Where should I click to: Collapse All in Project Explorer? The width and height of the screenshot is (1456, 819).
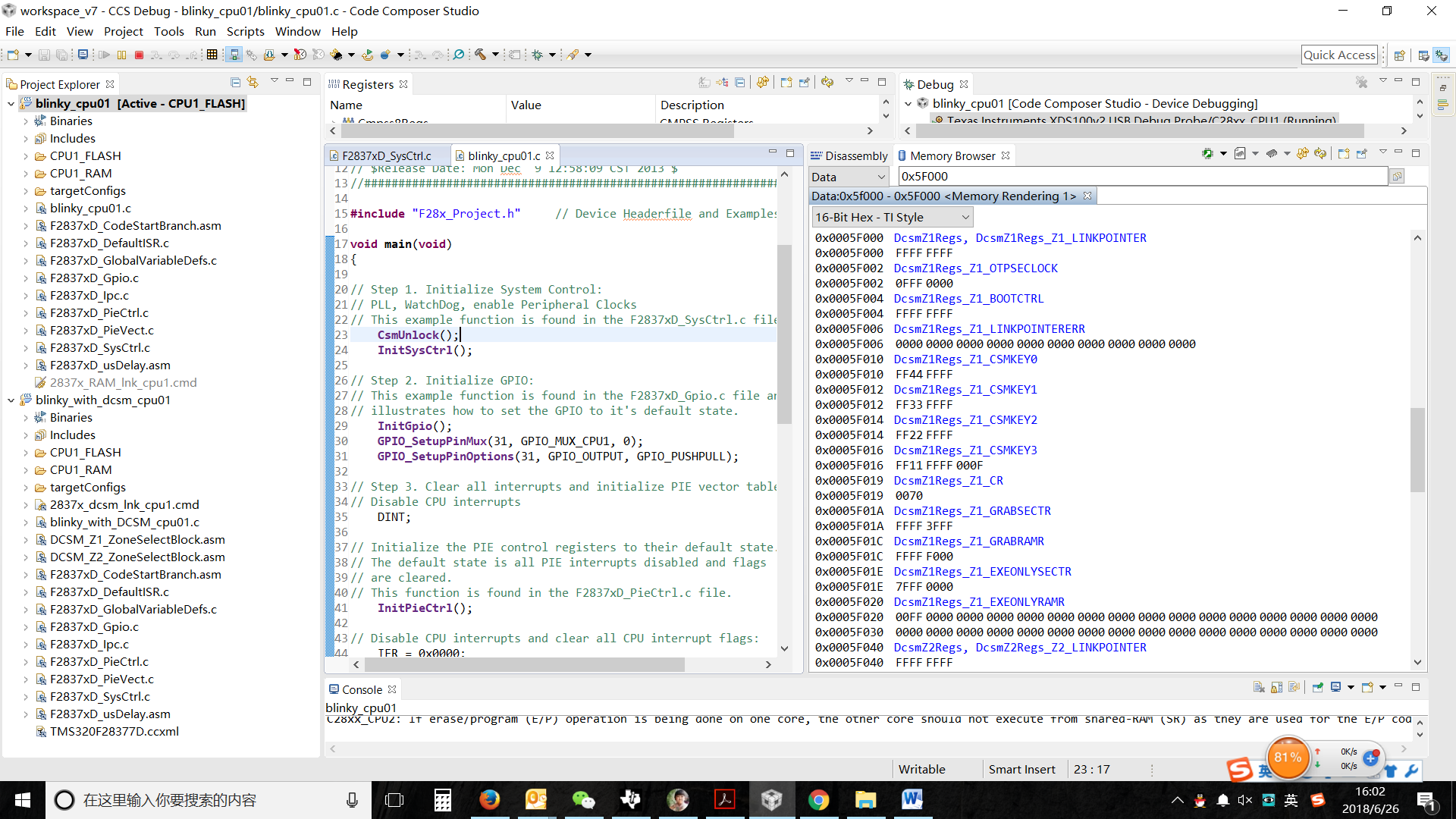[x=235, y=82]
